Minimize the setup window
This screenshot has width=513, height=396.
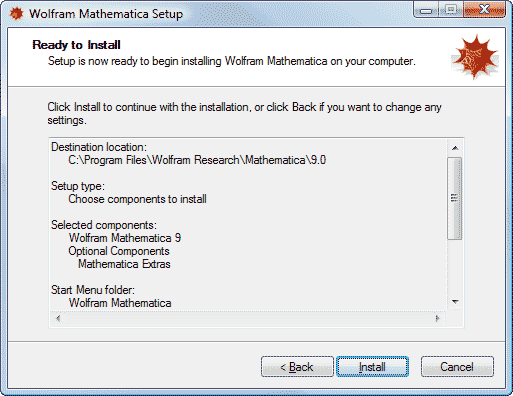pyautogui.click(x=426, y=11)
